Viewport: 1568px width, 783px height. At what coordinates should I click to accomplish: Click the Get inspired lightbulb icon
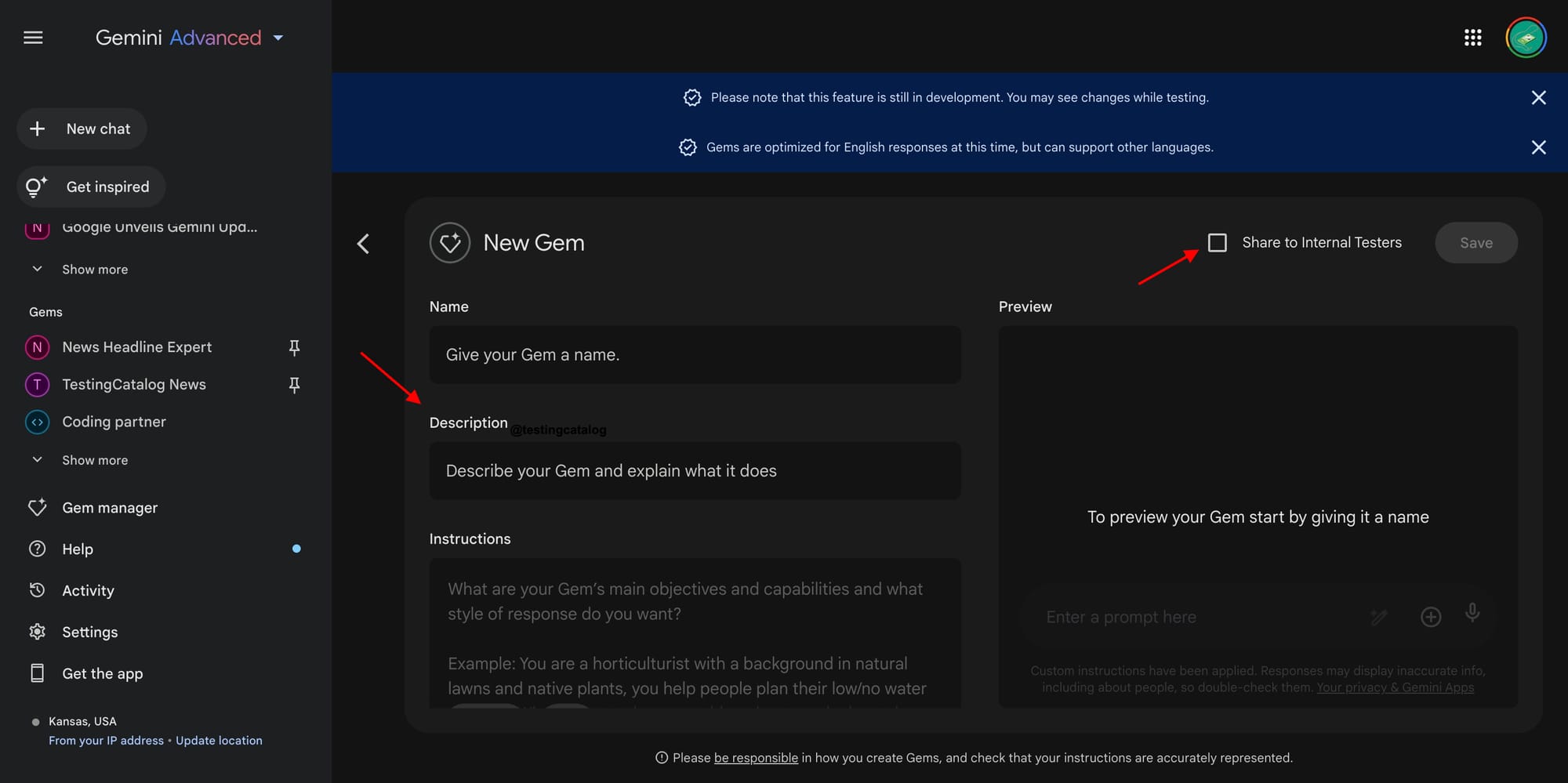click(36, 187)
